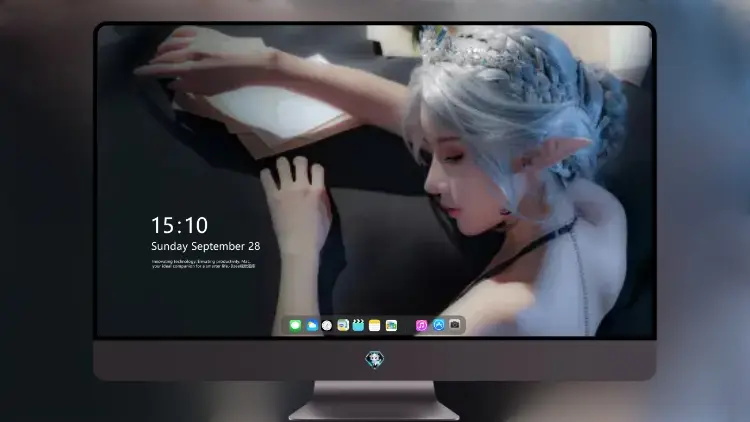Open the blue App Store icon
The width and height of the screenshot is (750, 422).
pyautogui.click(x=439, y=325)
